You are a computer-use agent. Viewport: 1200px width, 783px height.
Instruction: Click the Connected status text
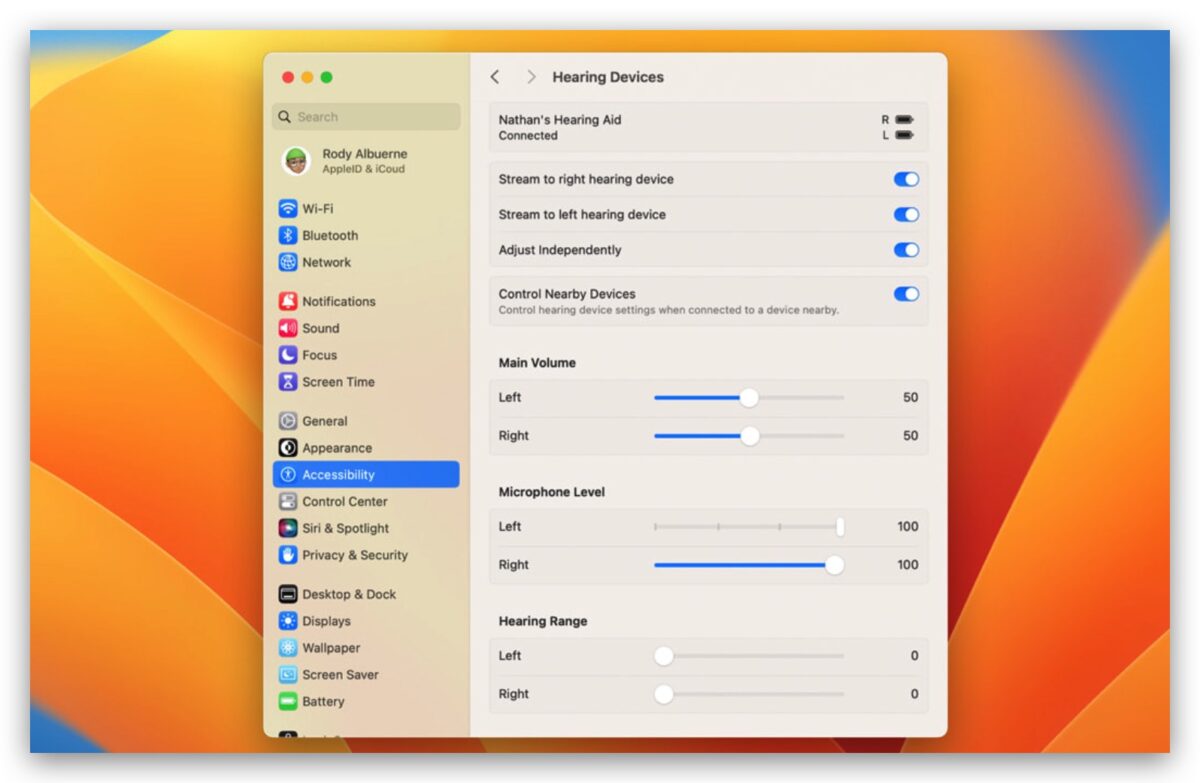click(x=528, y=136)
